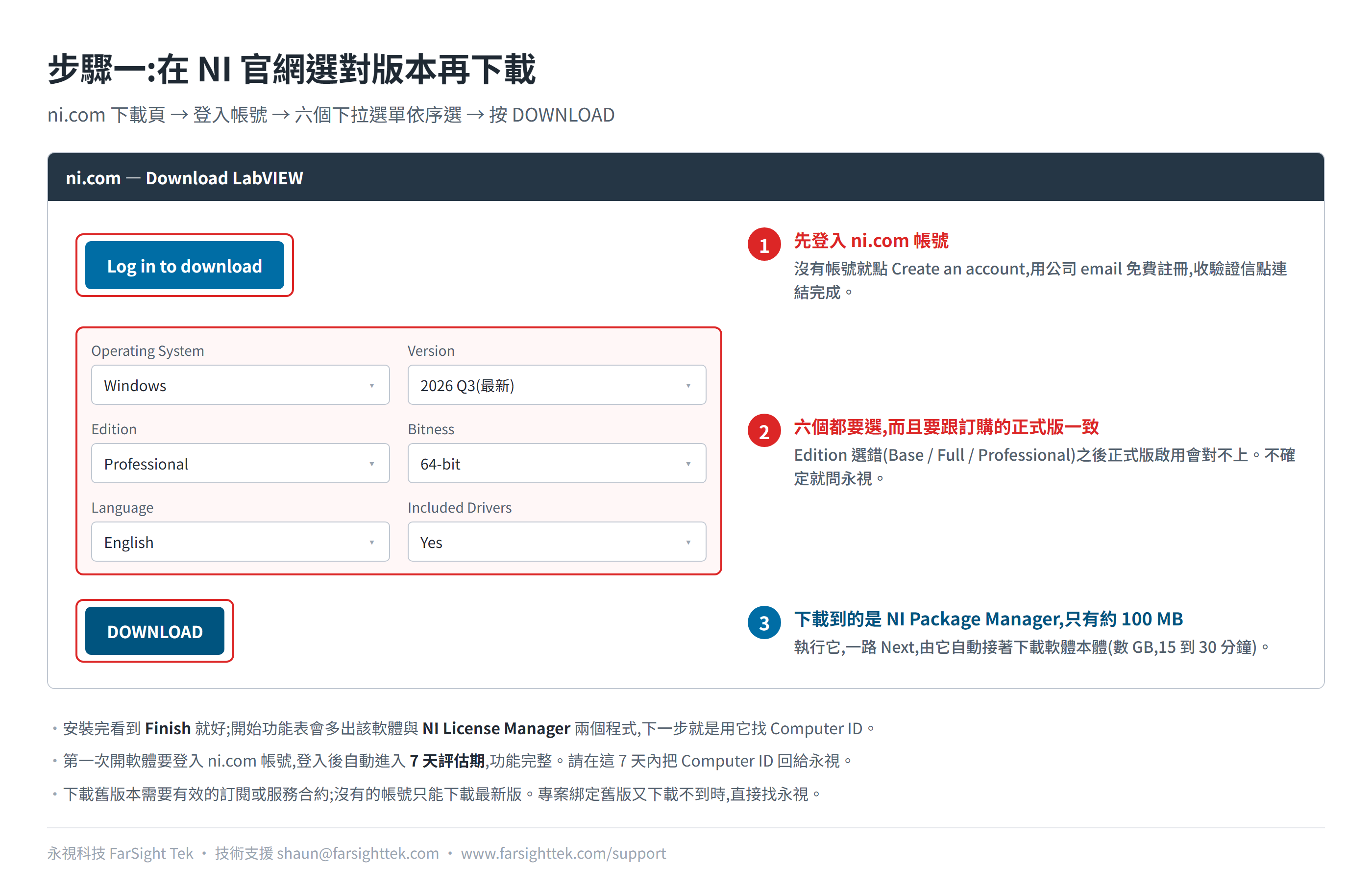Expand the Language dropdown showing English

pos(241,541)
